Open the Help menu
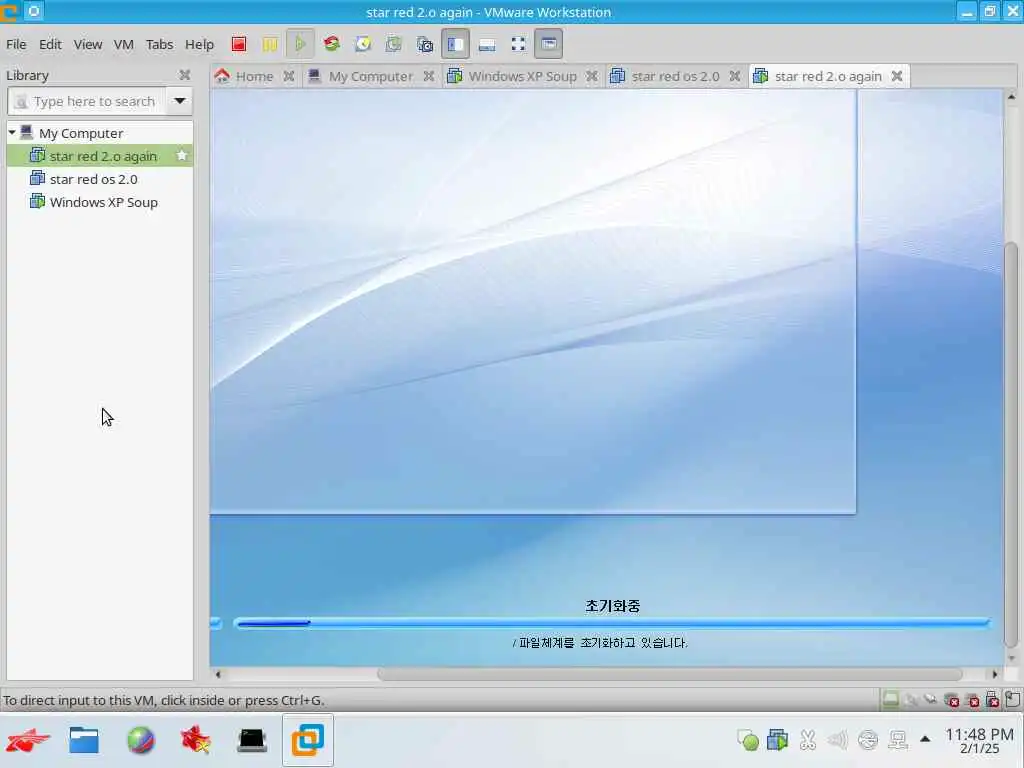1024x768 pixels. coord(199,44)
